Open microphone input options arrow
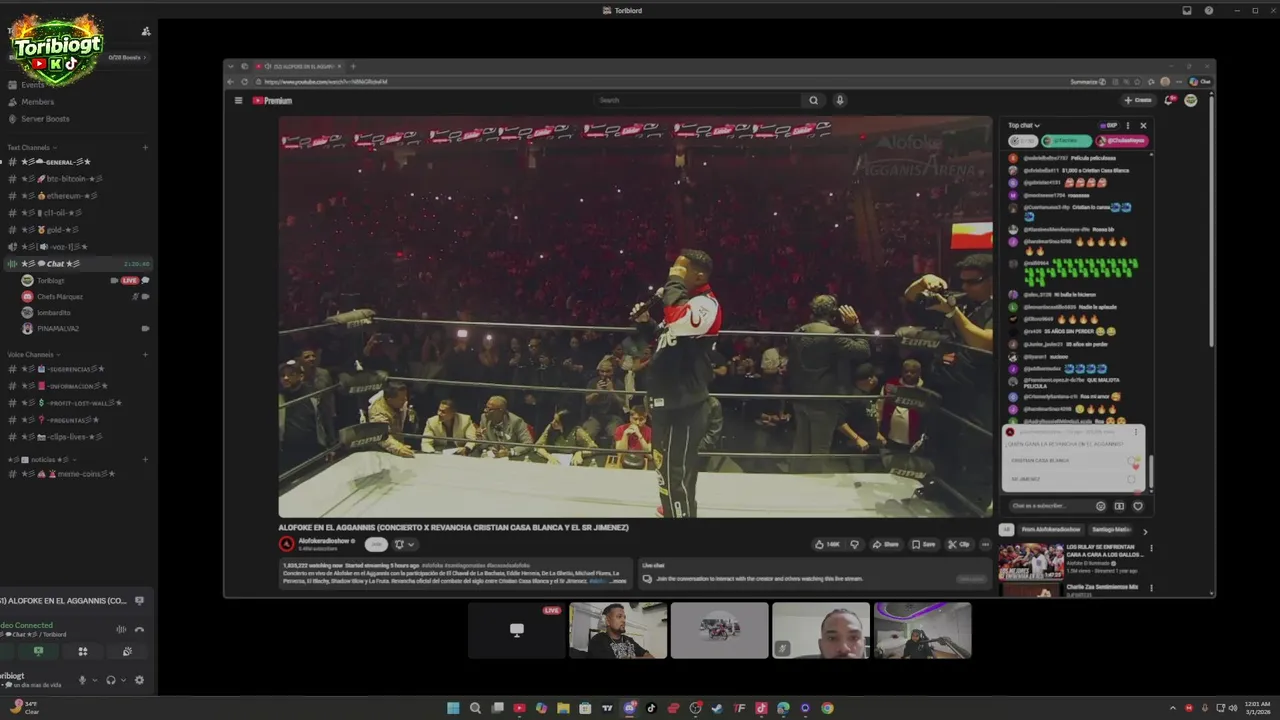The height and width of the screenshot is (720, 1280). click(95, 680)
